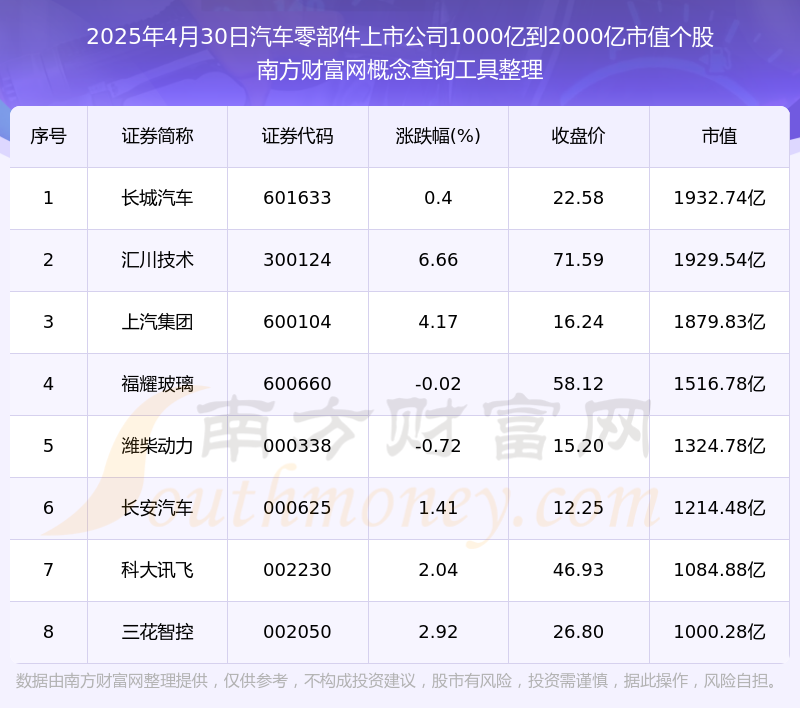
Task: Click serial number 6 in 长安汽车 row
Action: (48, 508)
